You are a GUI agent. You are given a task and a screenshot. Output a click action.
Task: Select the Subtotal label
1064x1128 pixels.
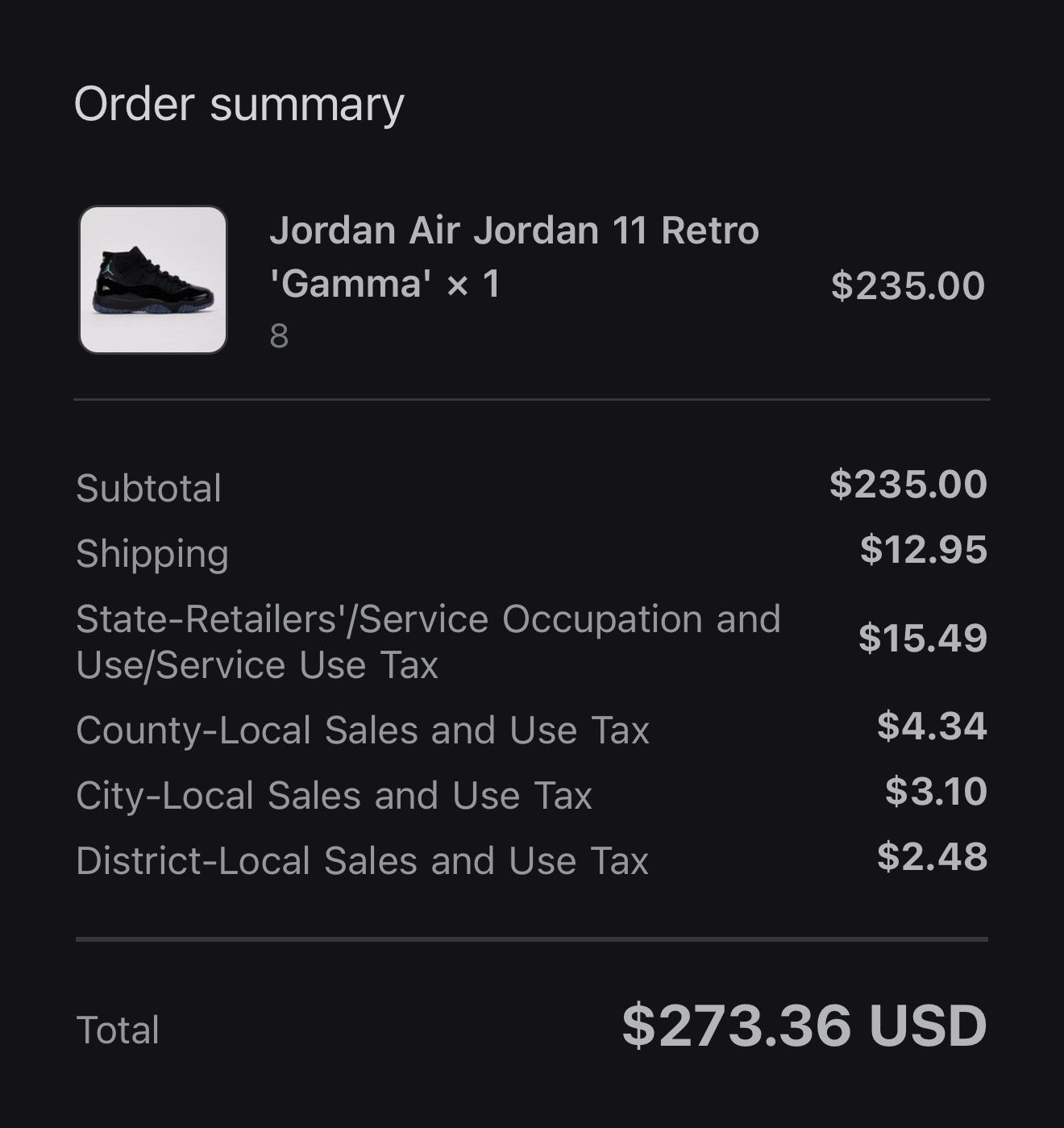[x=148, y=489]
